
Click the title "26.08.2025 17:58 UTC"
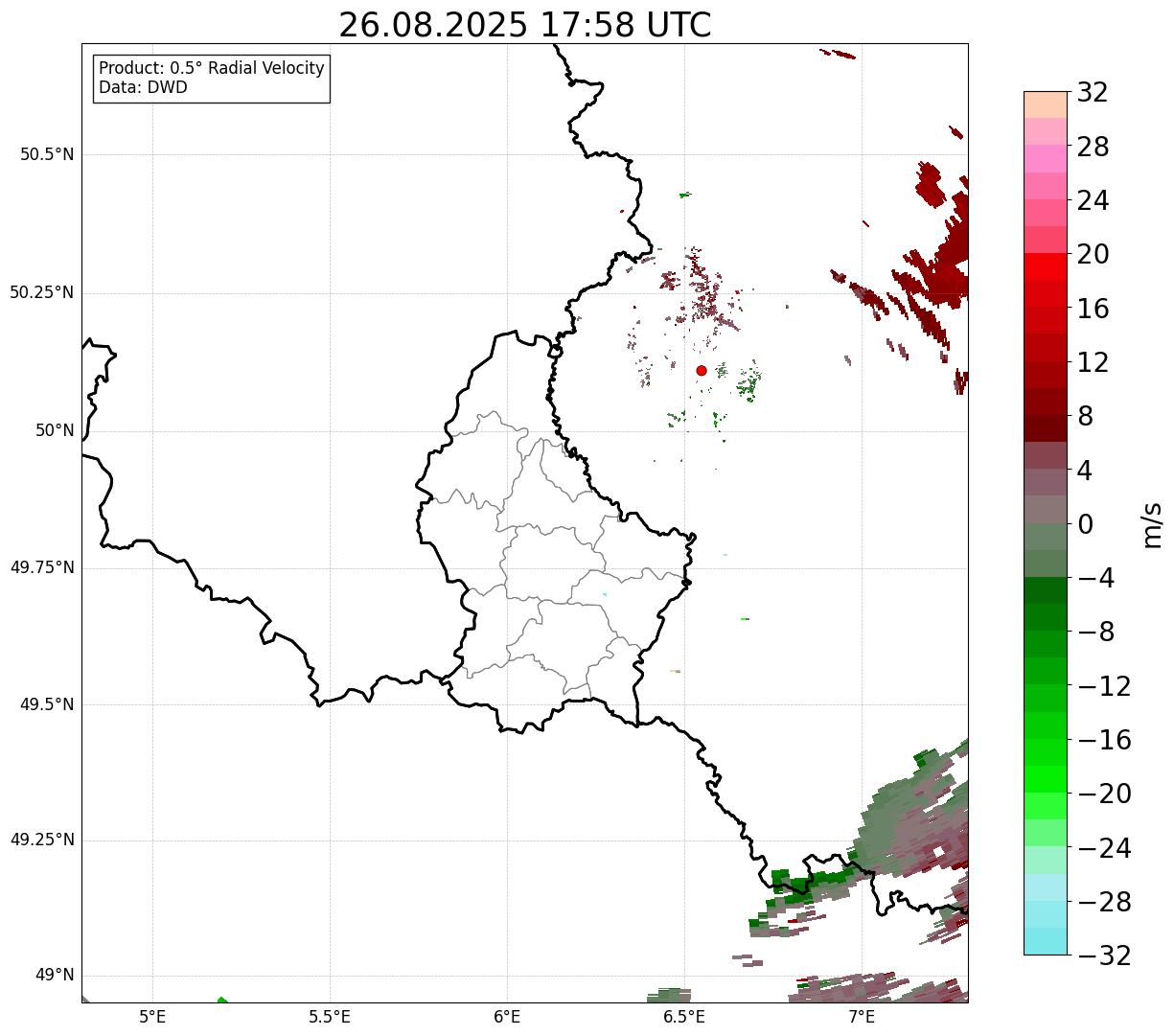(x=525, y=25)
